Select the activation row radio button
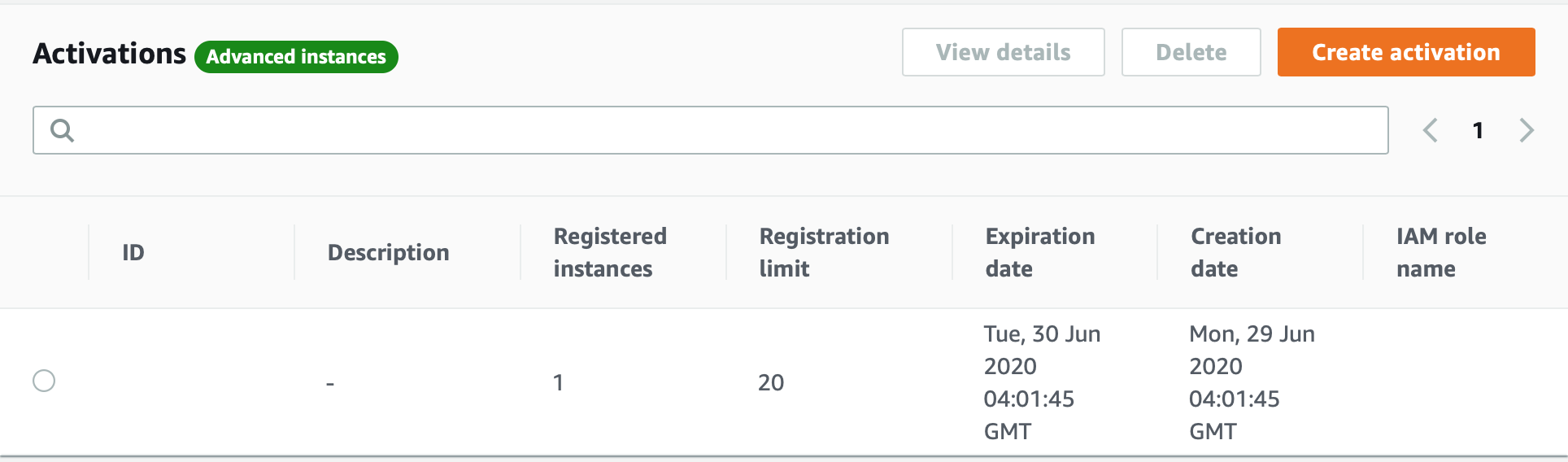The width and height of the screenshot is (1568, 462). 44,381
